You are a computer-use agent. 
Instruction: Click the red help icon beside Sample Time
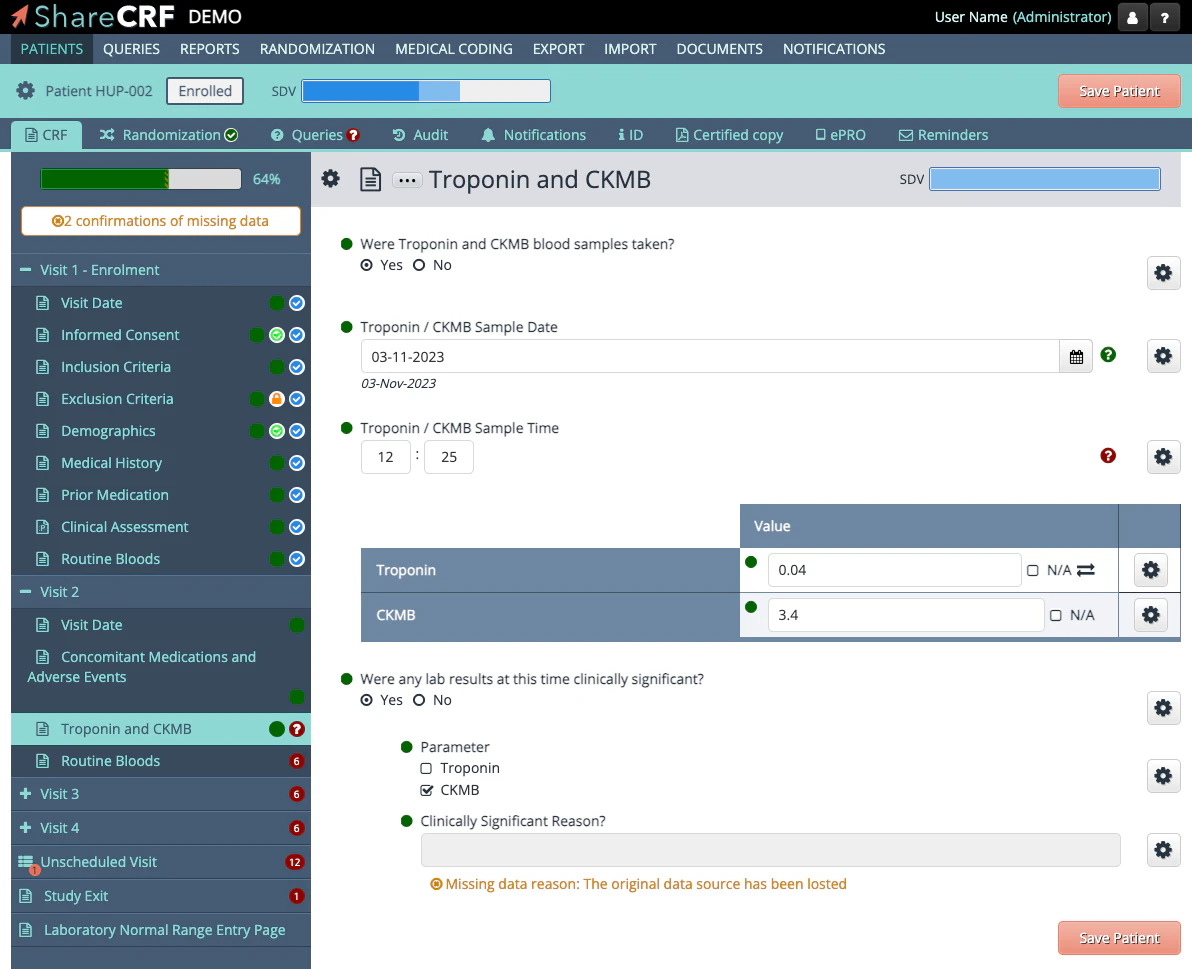click(x=1108, y=457)
